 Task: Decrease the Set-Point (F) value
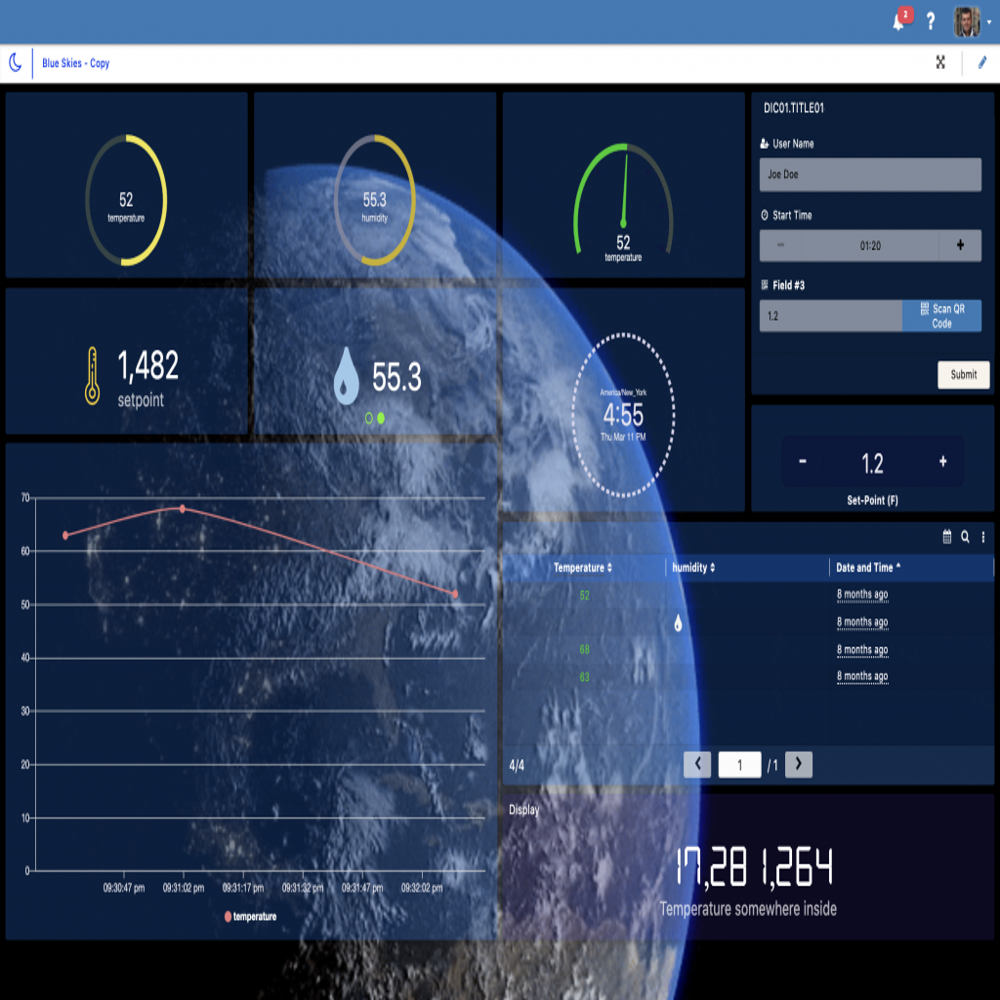pyautogui.click(x=802, y=462)
